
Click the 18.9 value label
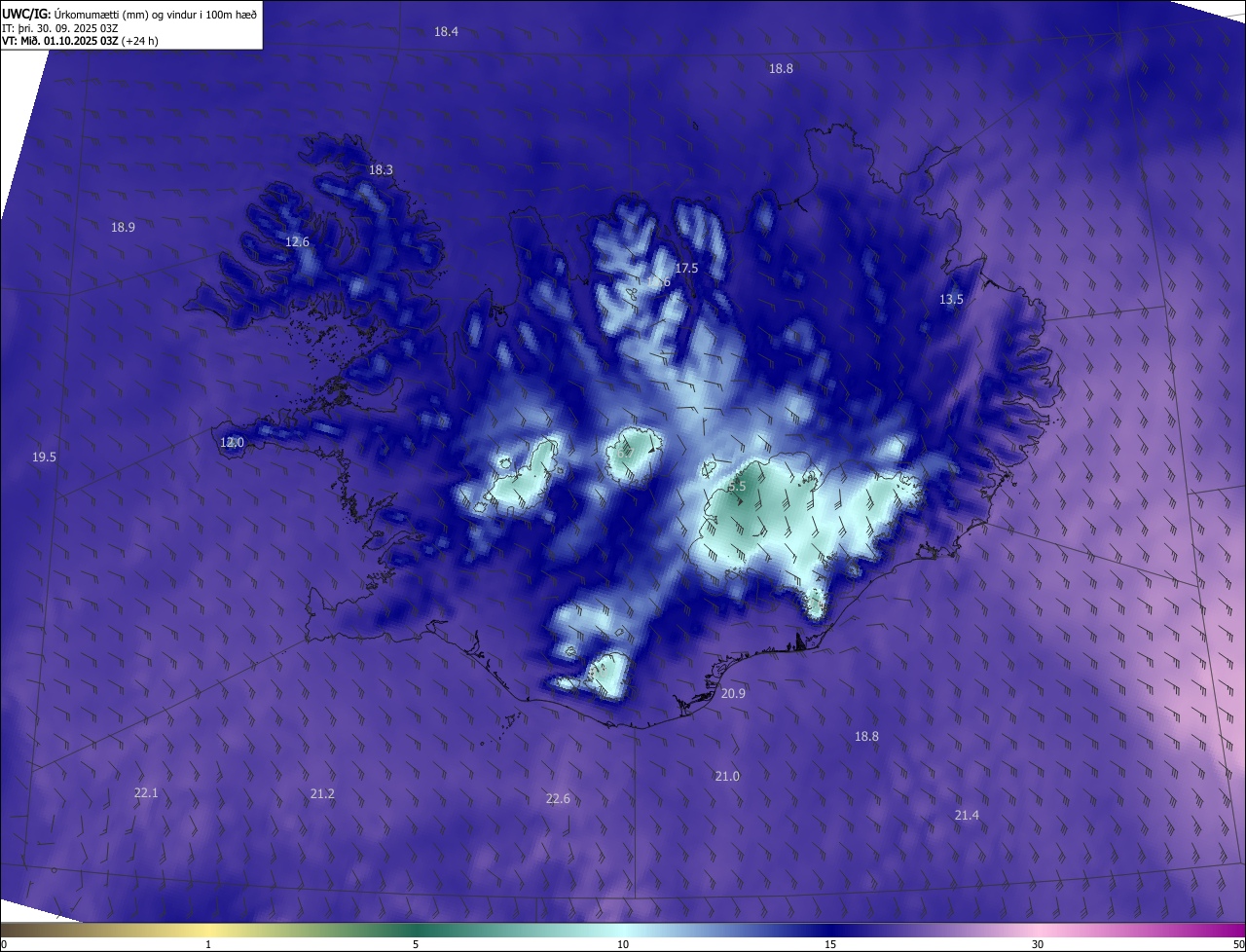123,228
